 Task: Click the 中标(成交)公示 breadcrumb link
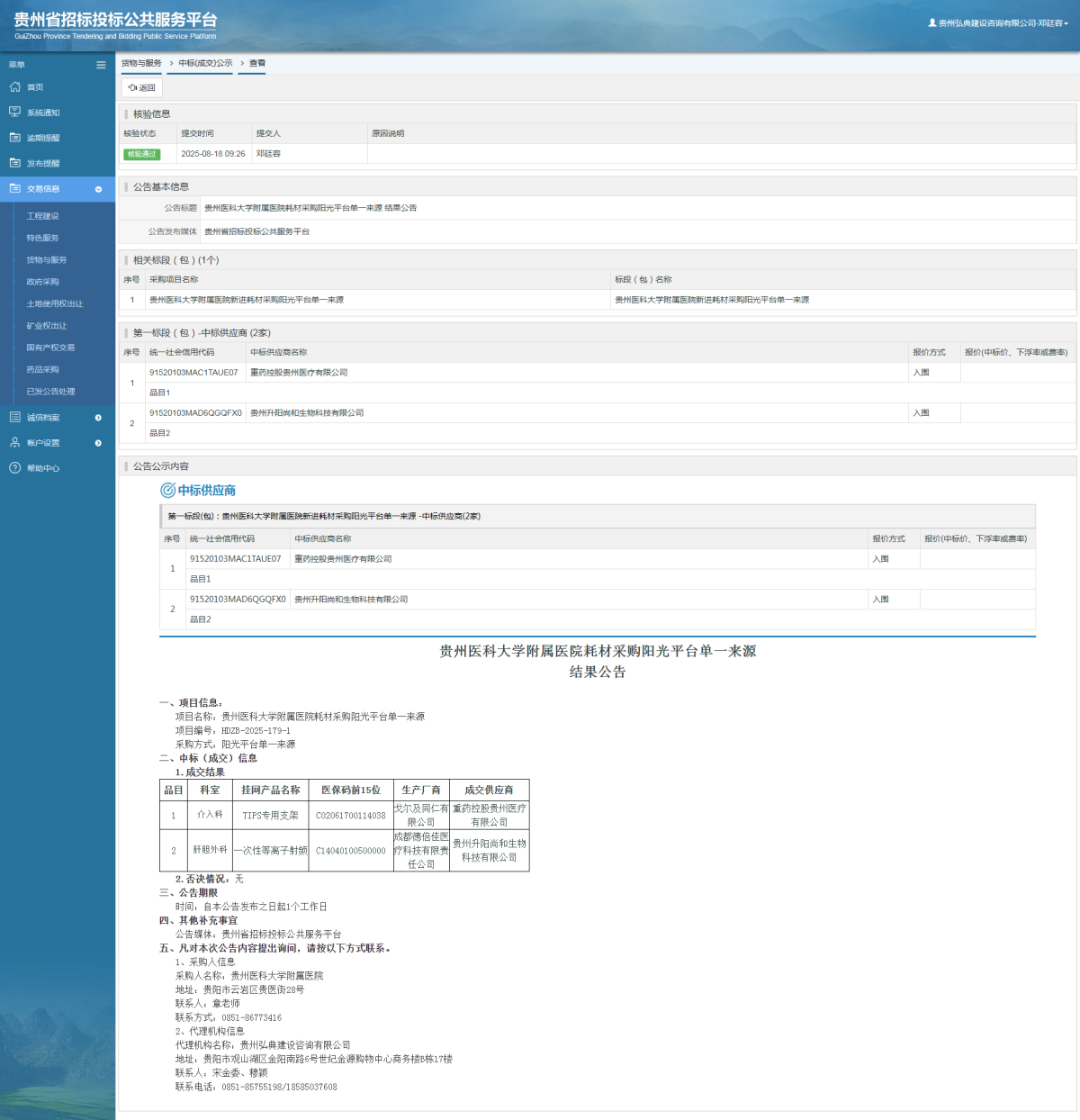[x=205, y=63]
